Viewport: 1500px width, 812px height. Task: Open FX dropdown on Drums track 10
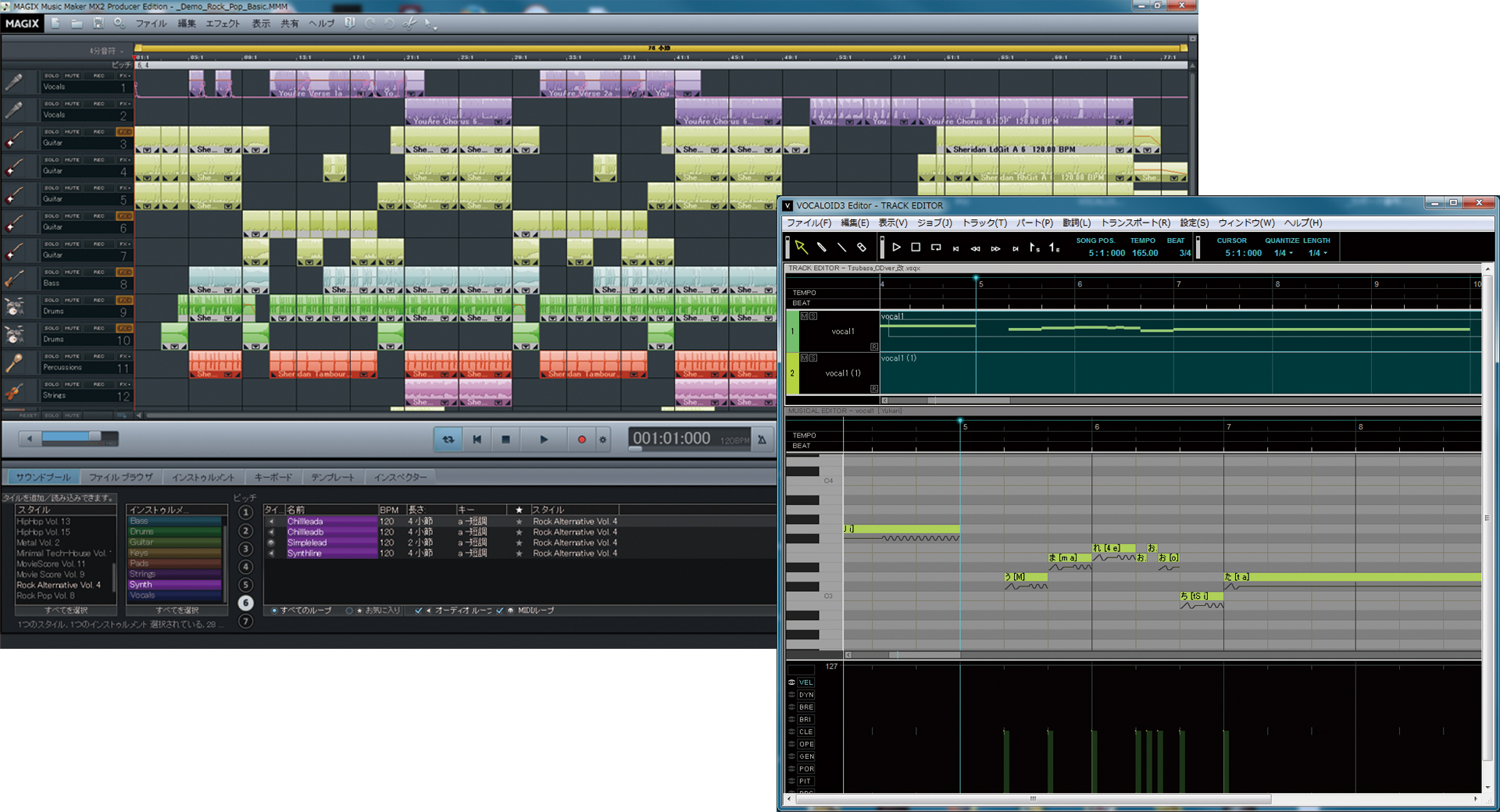tap(124, 329)
